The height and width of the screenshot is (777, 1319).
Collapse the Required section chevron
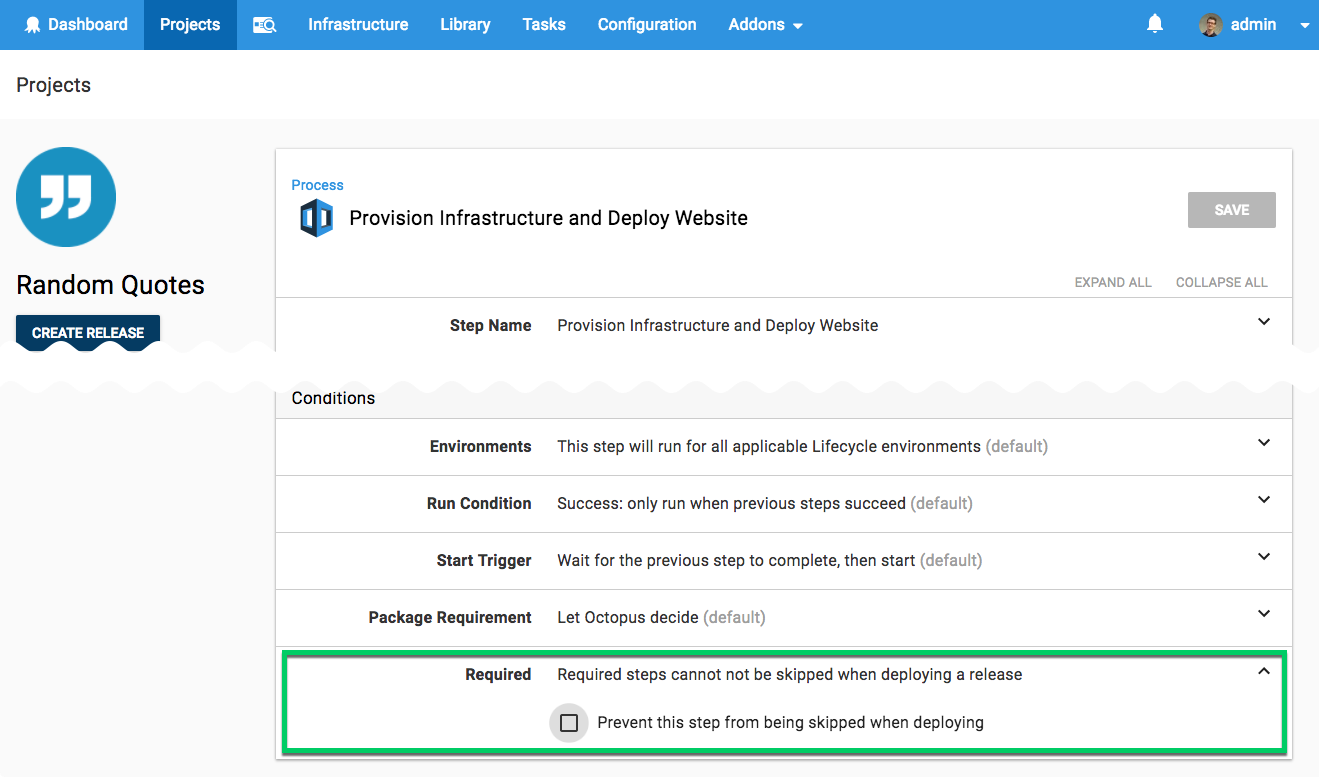(x=1263, y=675)
